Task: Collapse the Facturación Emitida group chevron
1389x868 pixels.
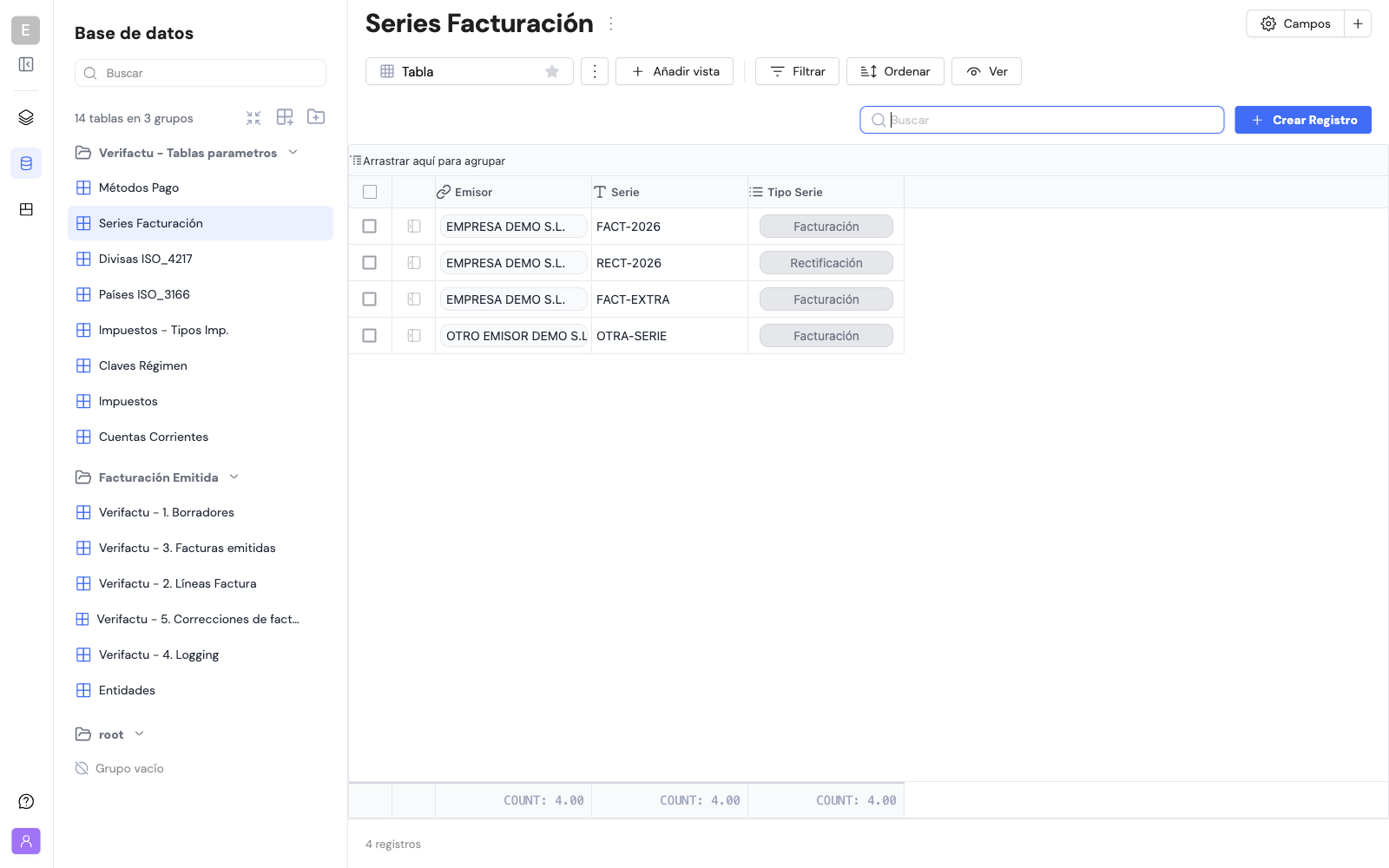Action: pos(234,477)
